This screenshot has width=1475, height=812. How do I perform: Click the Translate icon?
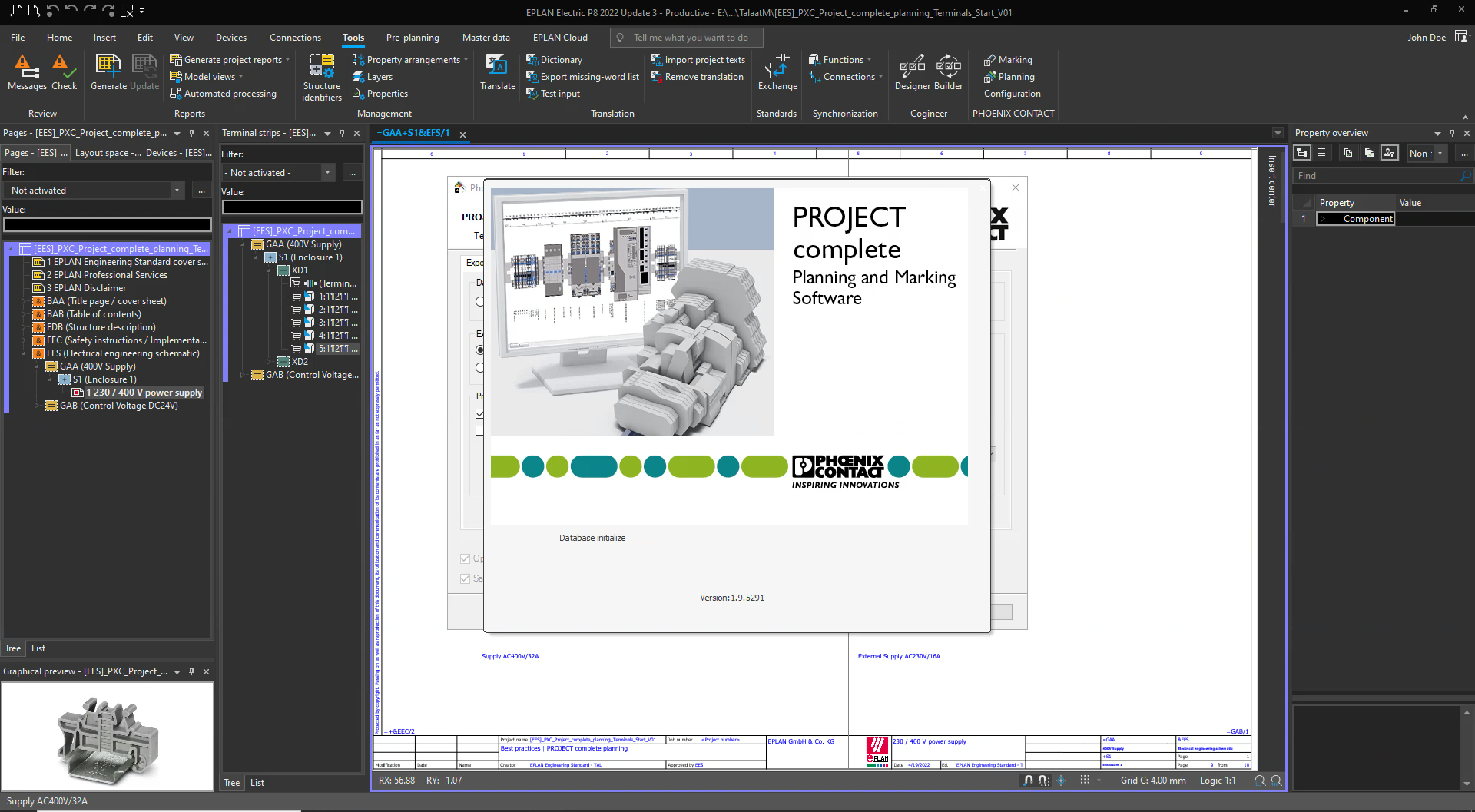497,72
